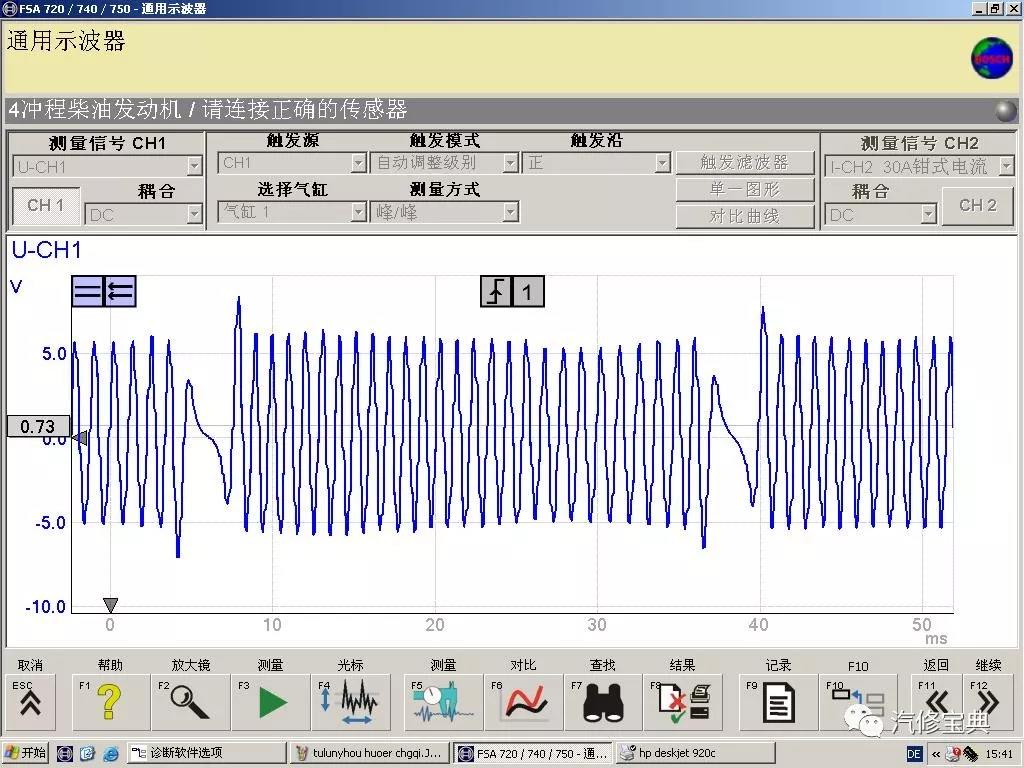This screenshot has height=768, width=1024.
Task: Toggle the CH 2 channel button
Action: coord(978,205)
